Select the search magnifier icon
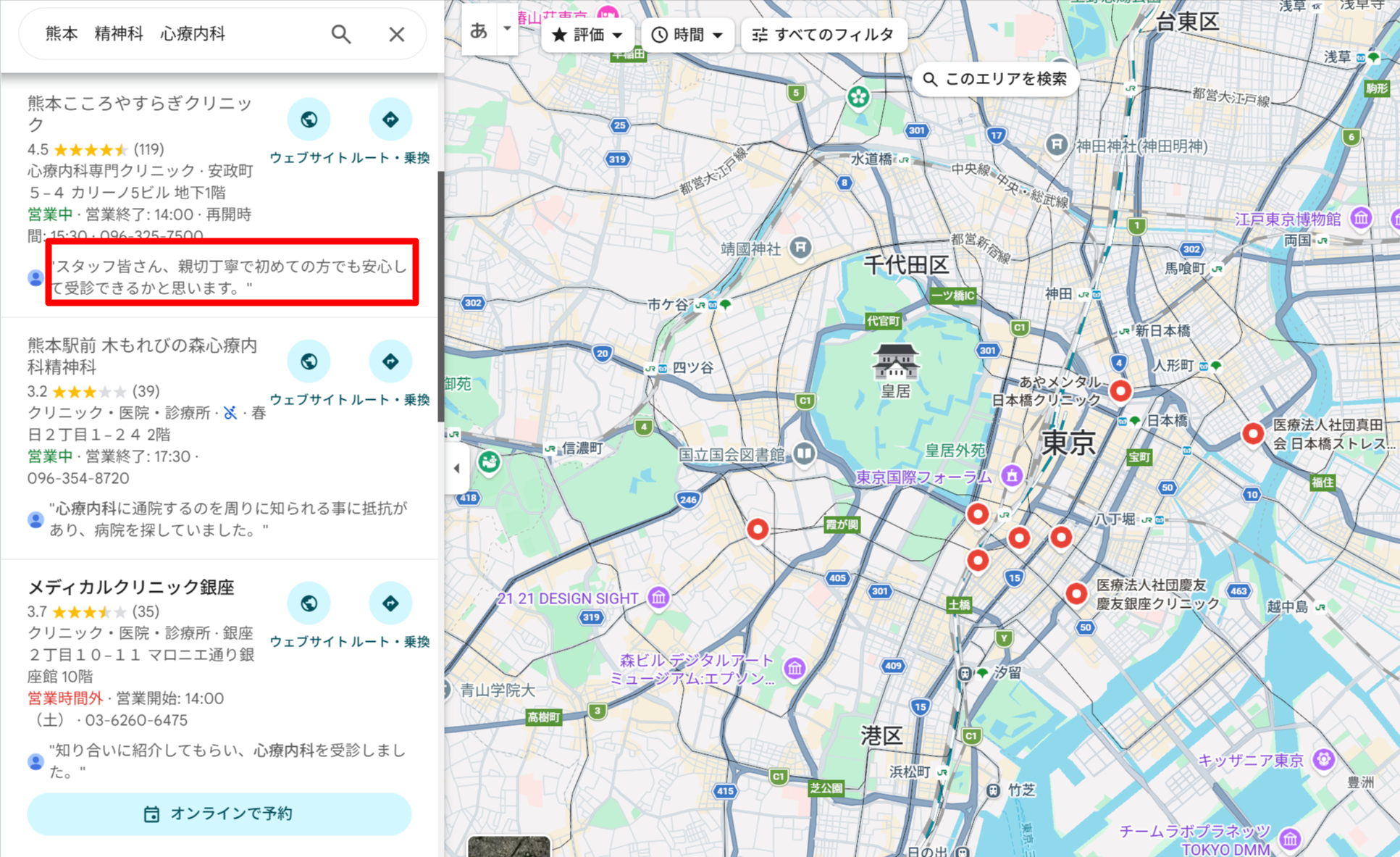Image resolution: width=1400 pixels, height=857 pixels. coord(340,33)
